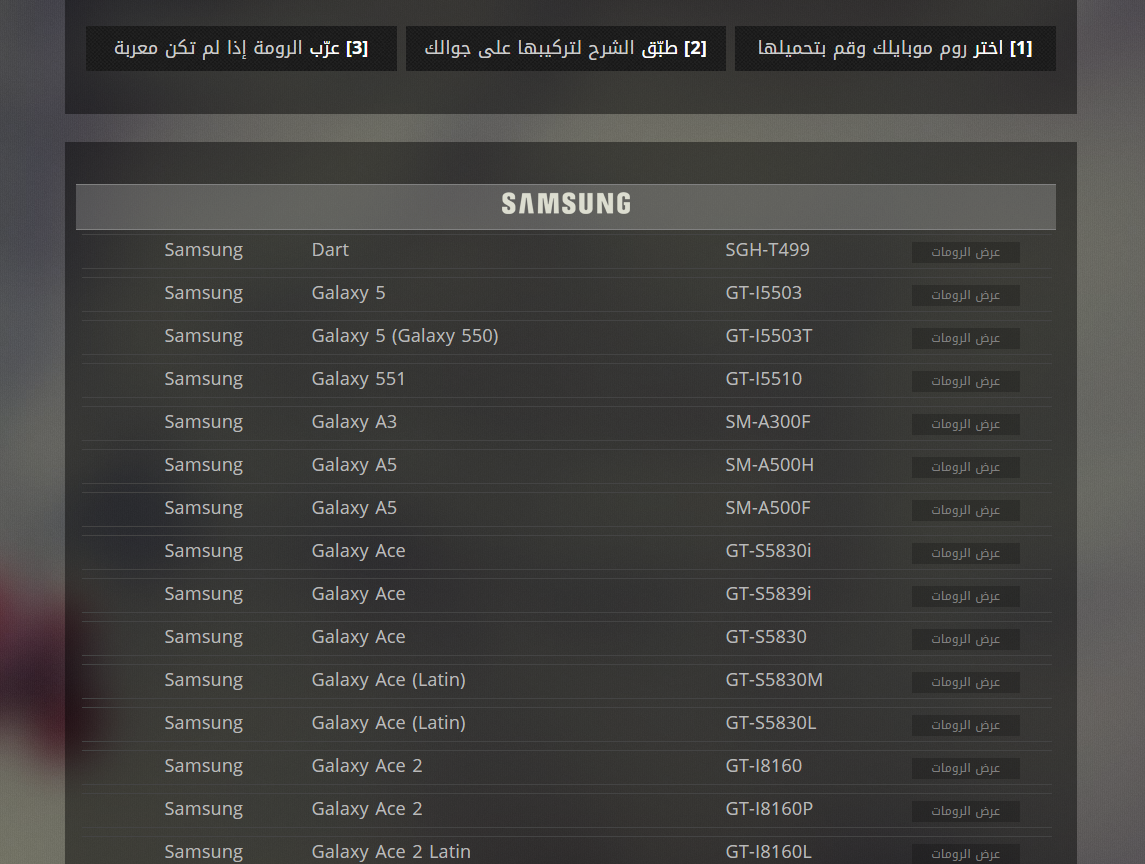Click step 3 Arabize the ROM box

[241, 48]
